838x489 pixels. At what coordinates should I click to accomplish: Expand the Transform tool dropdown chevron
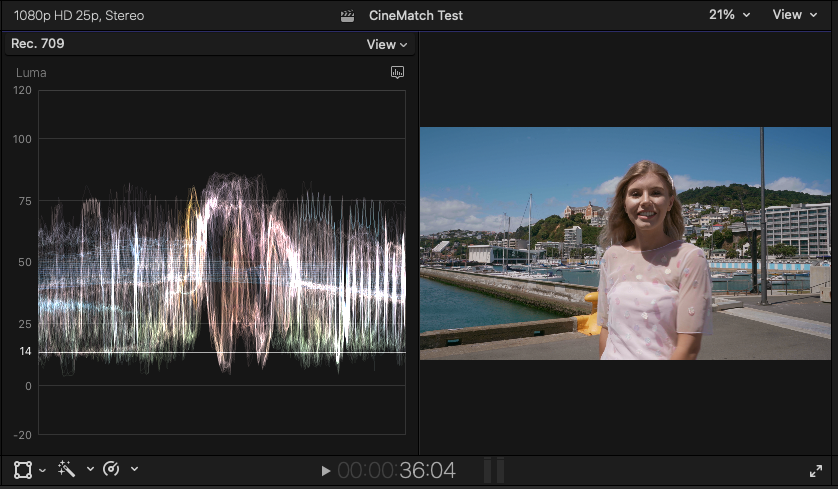43,470
